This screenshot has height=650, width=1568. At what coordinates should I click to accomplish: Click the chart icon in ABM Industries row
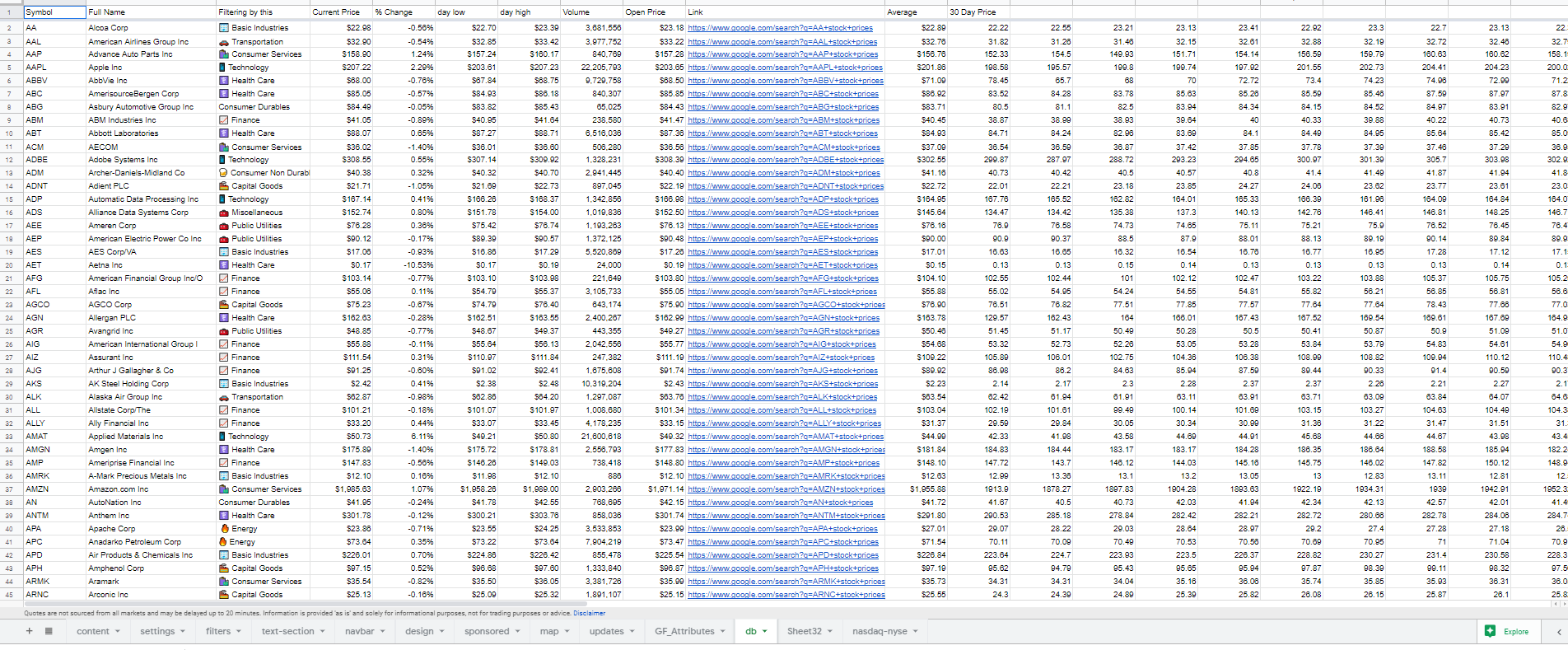pyautogui.click(x=224, y=120)
